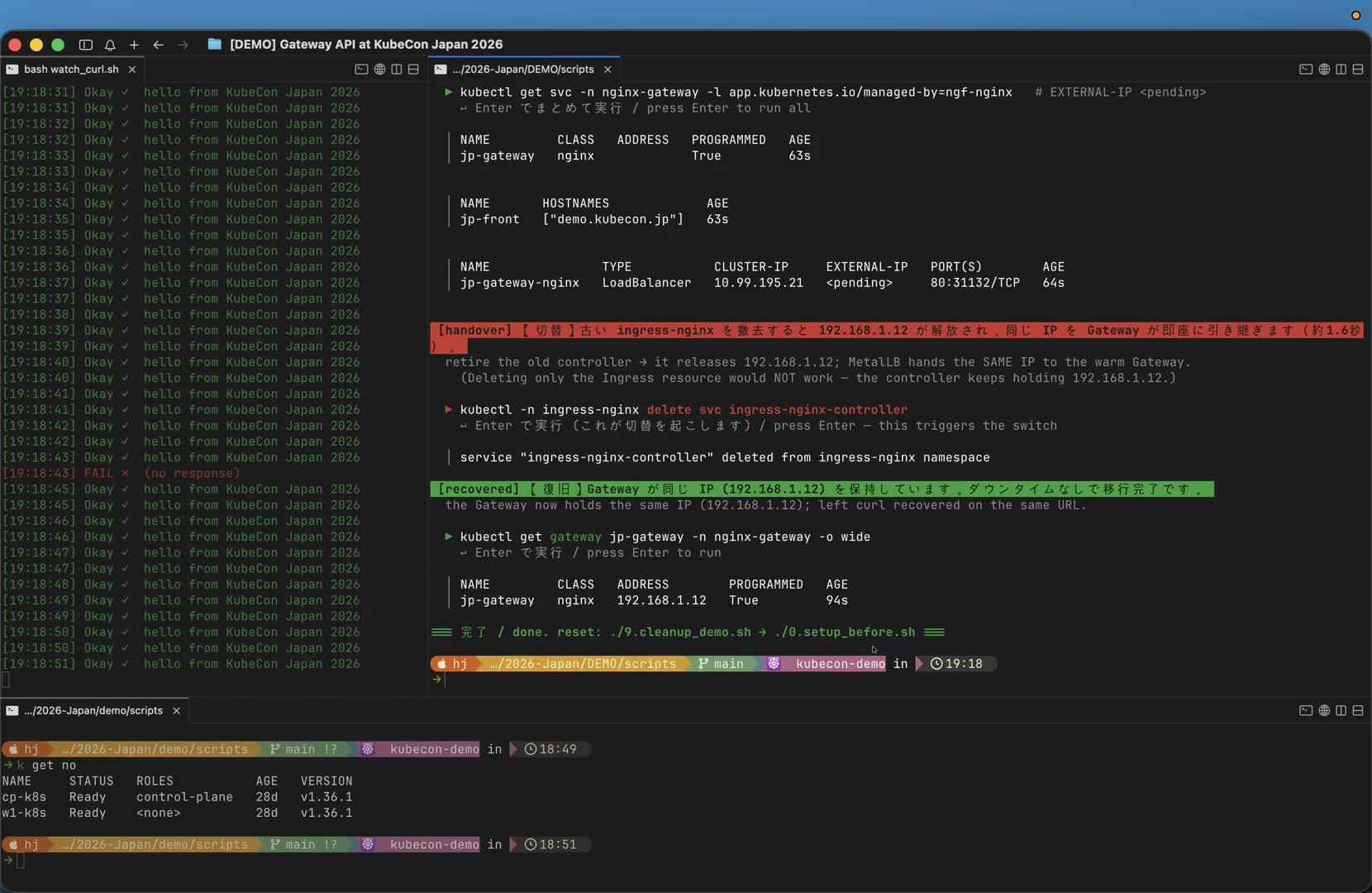Click the terminal icon on the watch_curl.sh tab
The image size is (1372, 893).
point(12,69)
